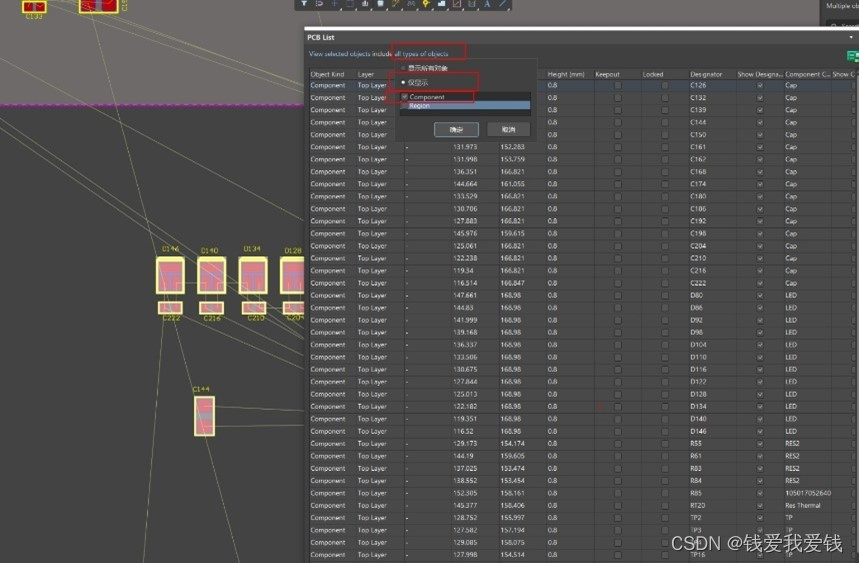Choose the 显示所有对象 radio option
This screenshot has height=563, width=859.
click(x=424, y=68)
